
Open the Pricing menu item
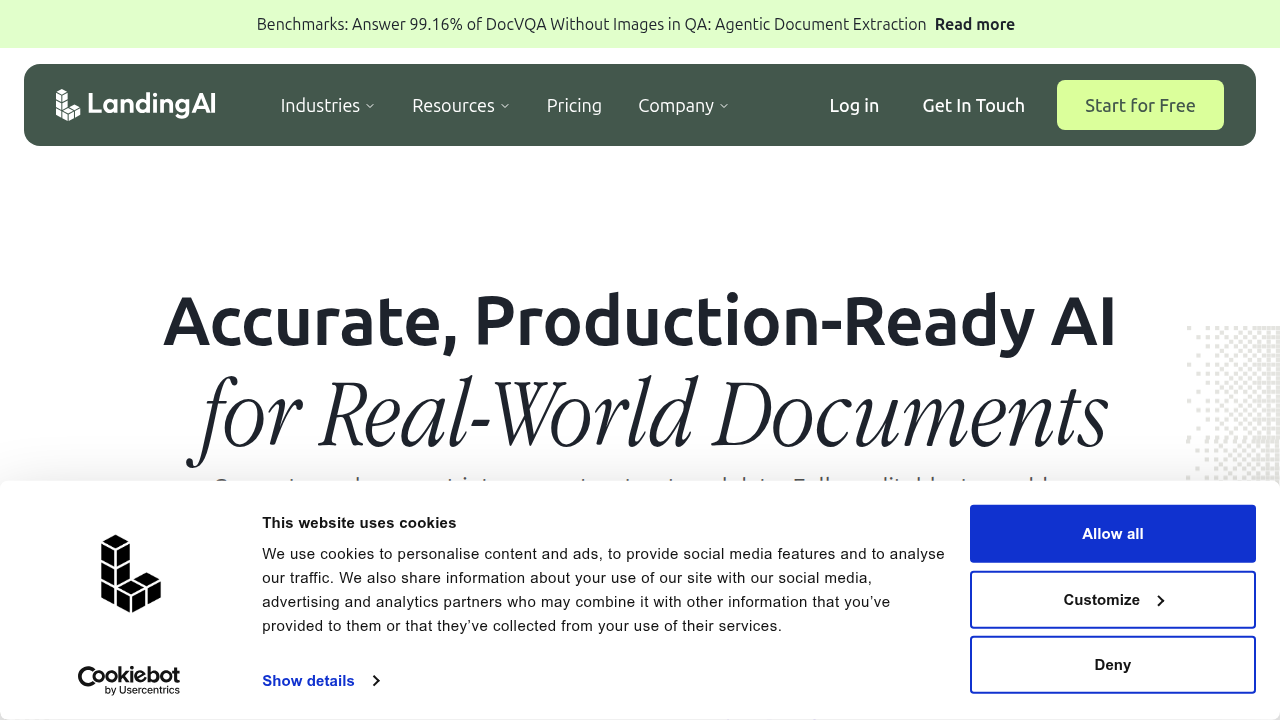[x=574, y=105]
